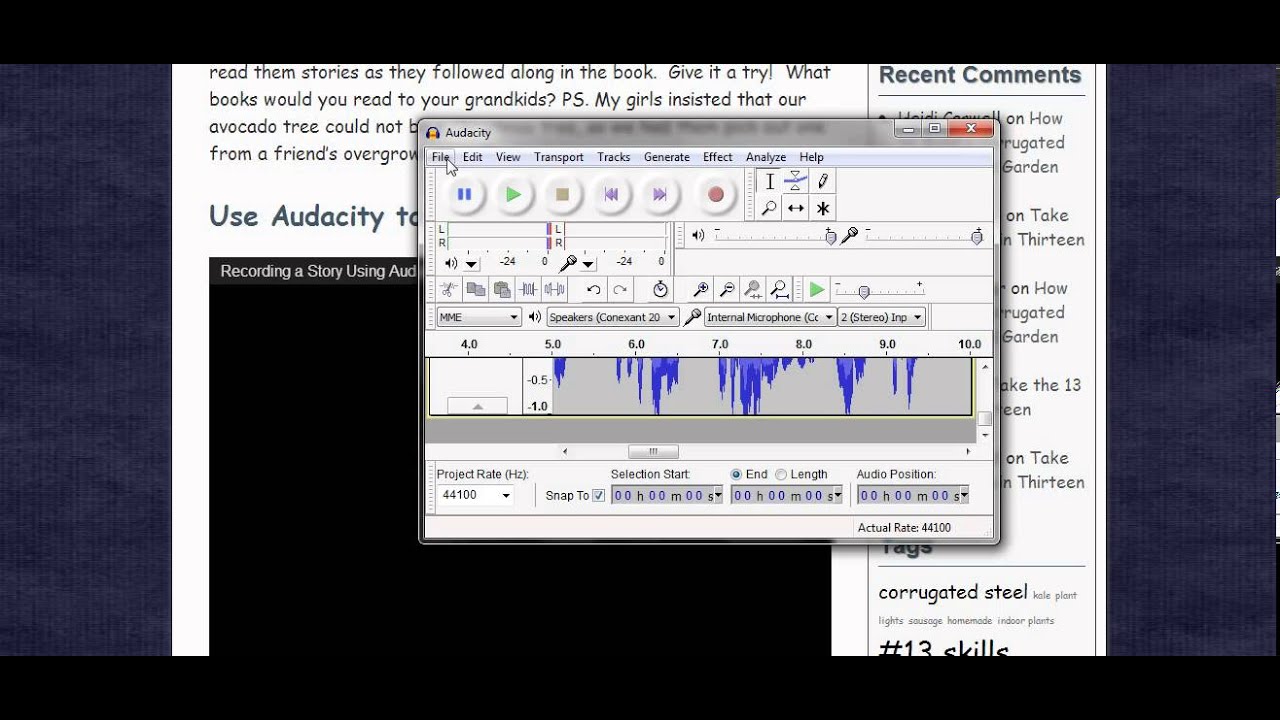Fit project in window zoom icon
The width and height of the screenshot is (1280, 720).
(779, 290)
